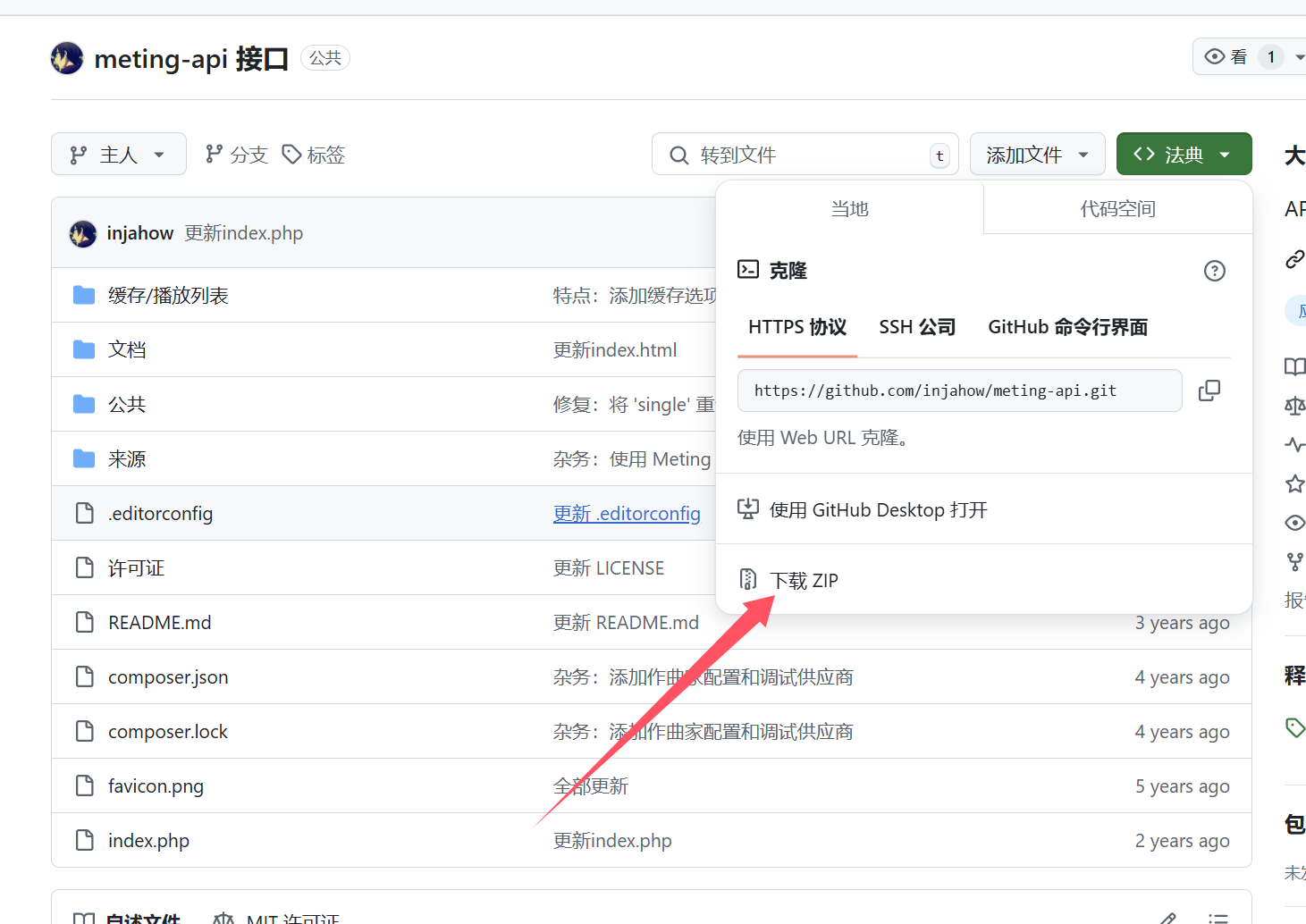The image size is (1306, 924).
Task: Click the green tag icon in sidebar
Action: (1294, 727)
